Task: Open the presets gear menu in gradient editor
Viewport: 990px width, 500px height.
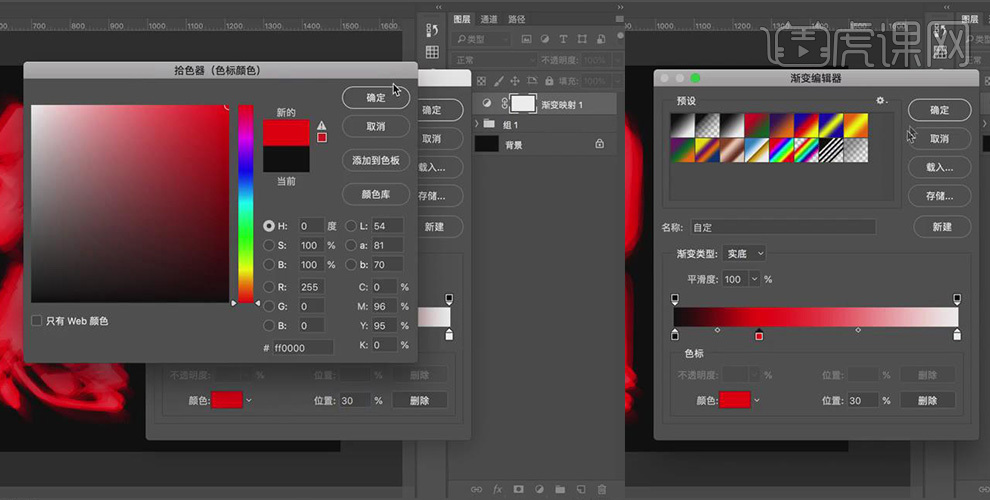Action: [881, 101]
